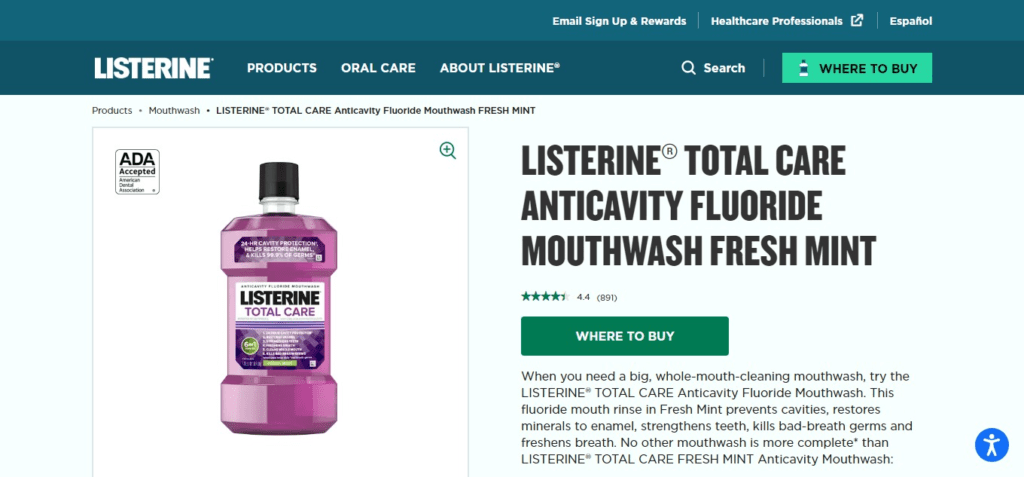Viewport: 1024px width, 477px height.
Task: Go to Mouthwash breadcrumb link
Action: point(174,110)
